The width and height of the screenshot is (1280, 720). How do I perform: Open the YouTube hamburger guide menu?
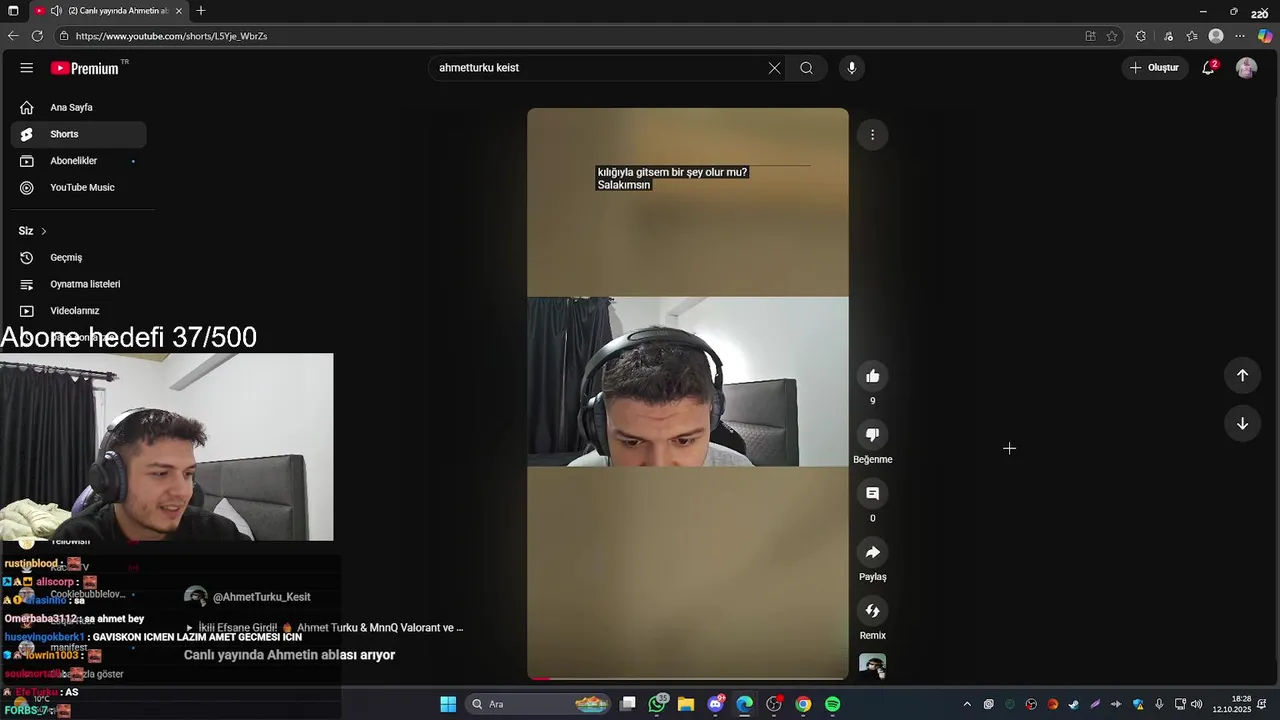pos(27,68)
